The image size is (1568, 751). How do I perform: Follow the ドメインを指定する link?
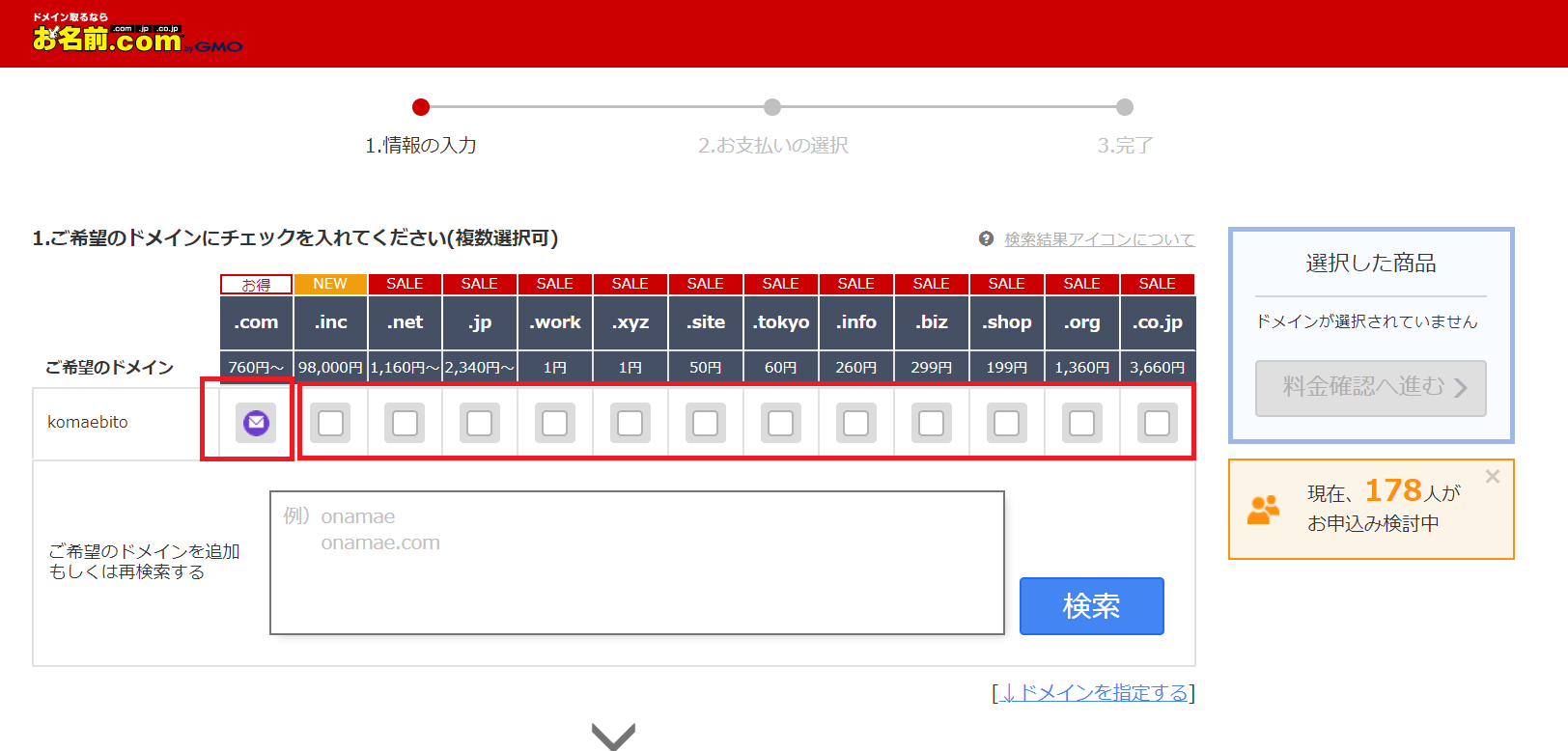pos(1094,693)
